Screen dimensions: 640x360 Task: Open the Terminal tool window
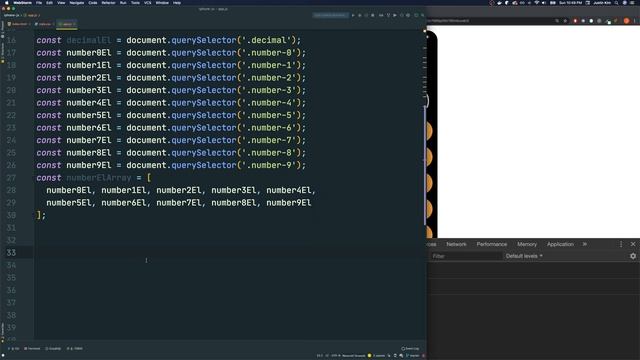click(32, 349)
